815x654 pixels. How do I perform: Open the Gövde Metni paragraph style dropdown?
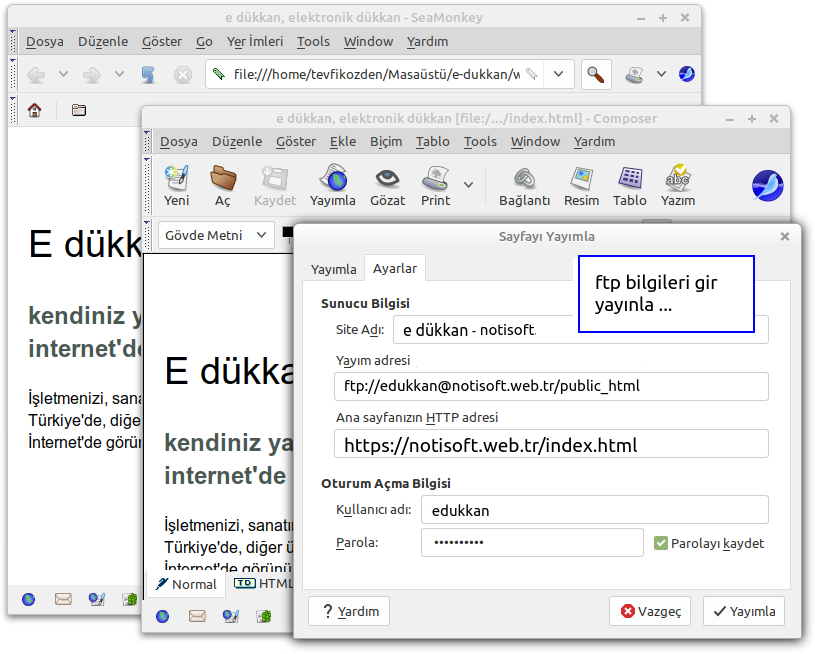[x=215, y=235]
